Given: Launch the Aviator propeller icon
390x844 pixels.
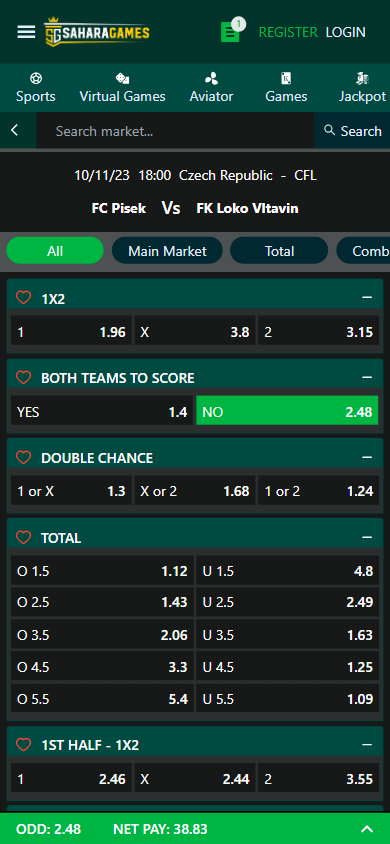Looking at the screenshot, I should [x=211, y=79].
